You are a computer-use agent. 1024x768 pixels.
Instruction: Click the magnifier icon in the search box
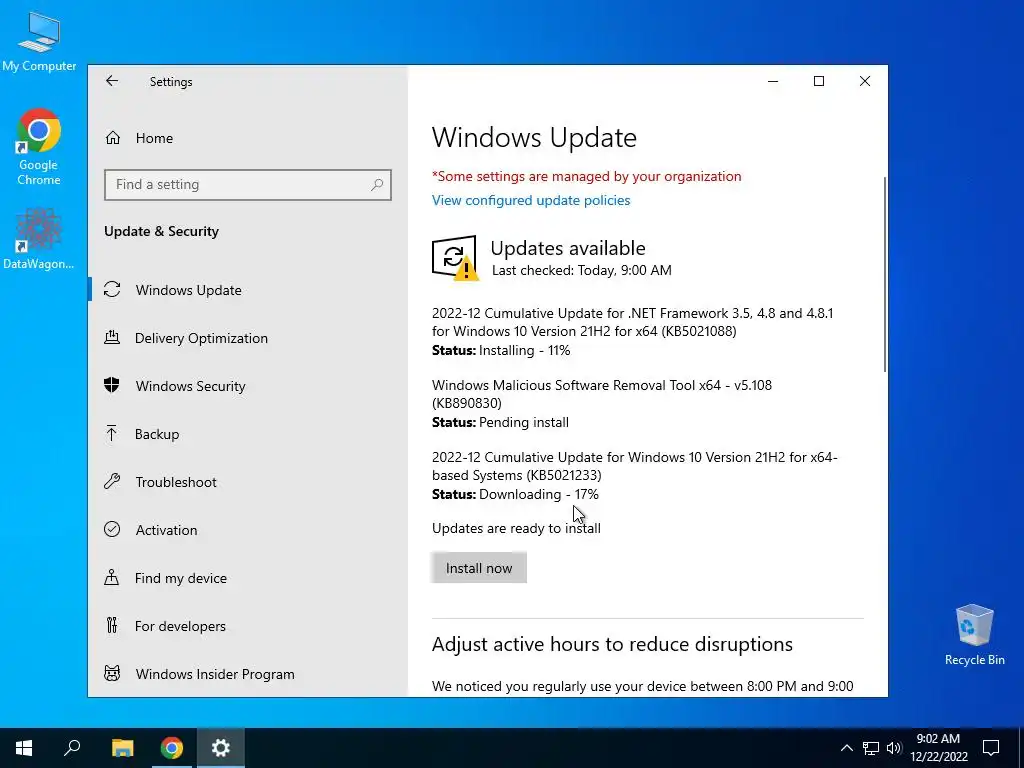(377, 185)
